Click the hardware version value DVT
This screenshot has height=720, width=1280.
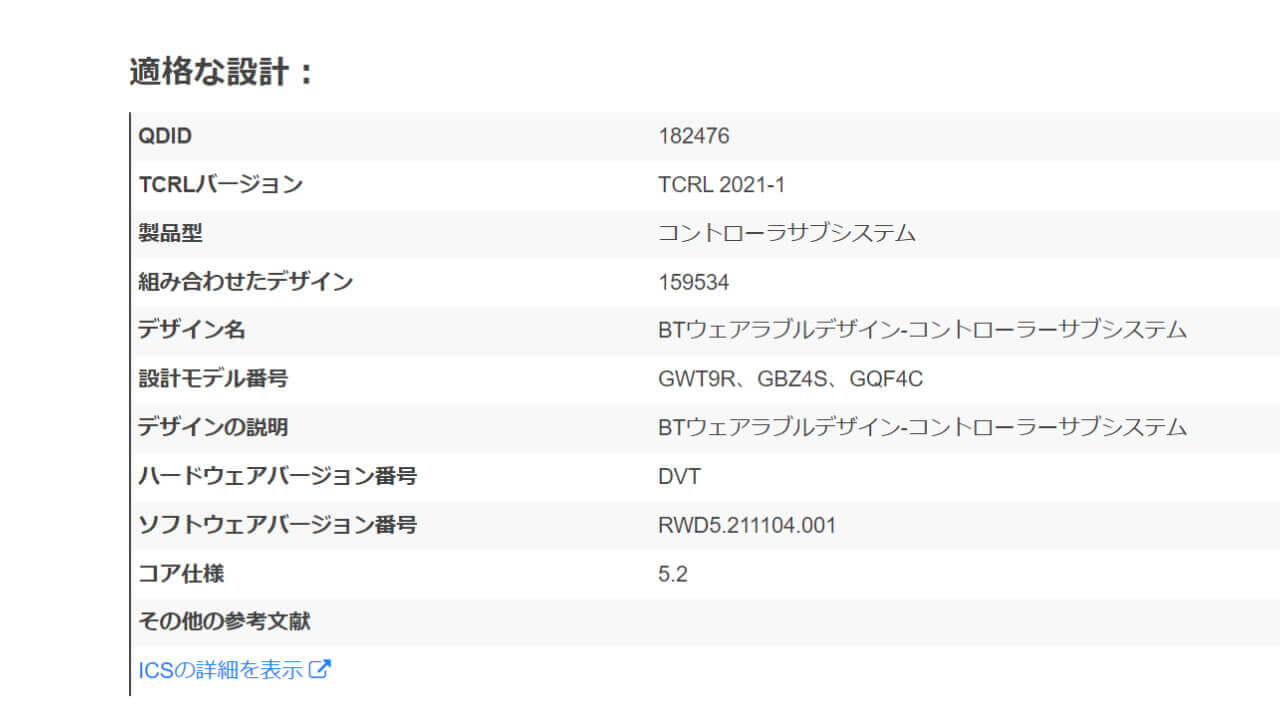[680, 476]
